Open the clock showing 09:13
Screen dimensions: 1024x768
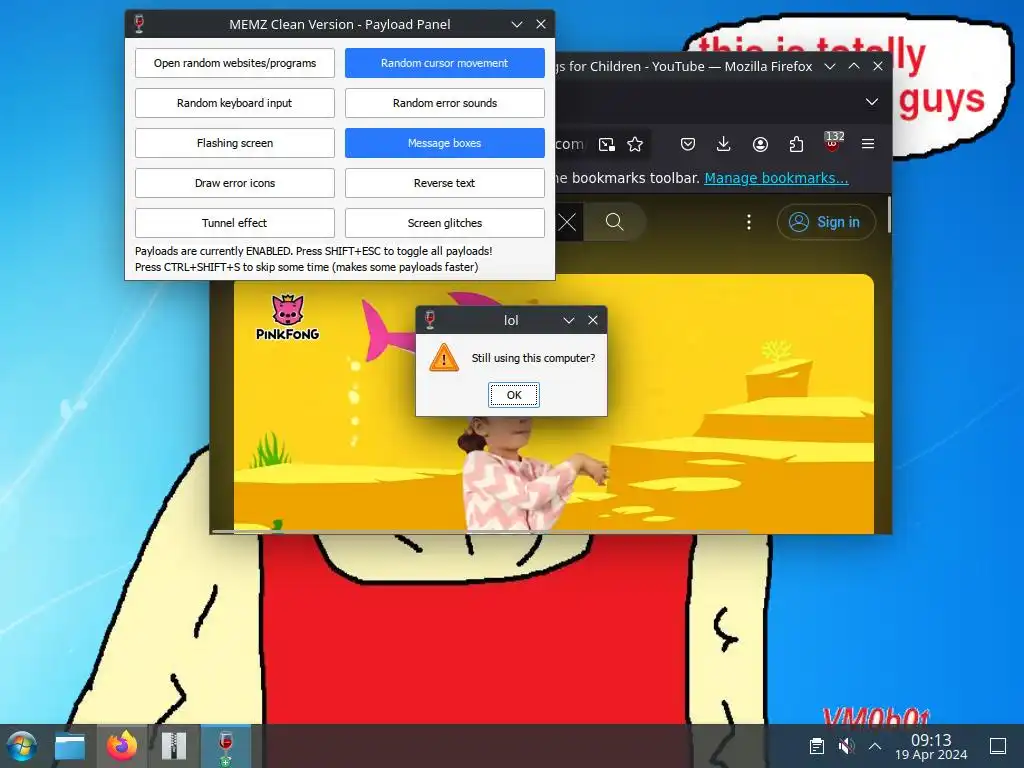click(x=931, y=746)
